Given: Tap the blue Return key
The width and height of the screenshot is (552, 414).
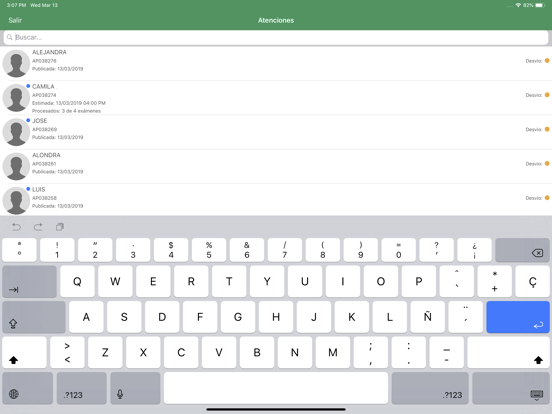Looking at the screenshot, I should [518, 317].
